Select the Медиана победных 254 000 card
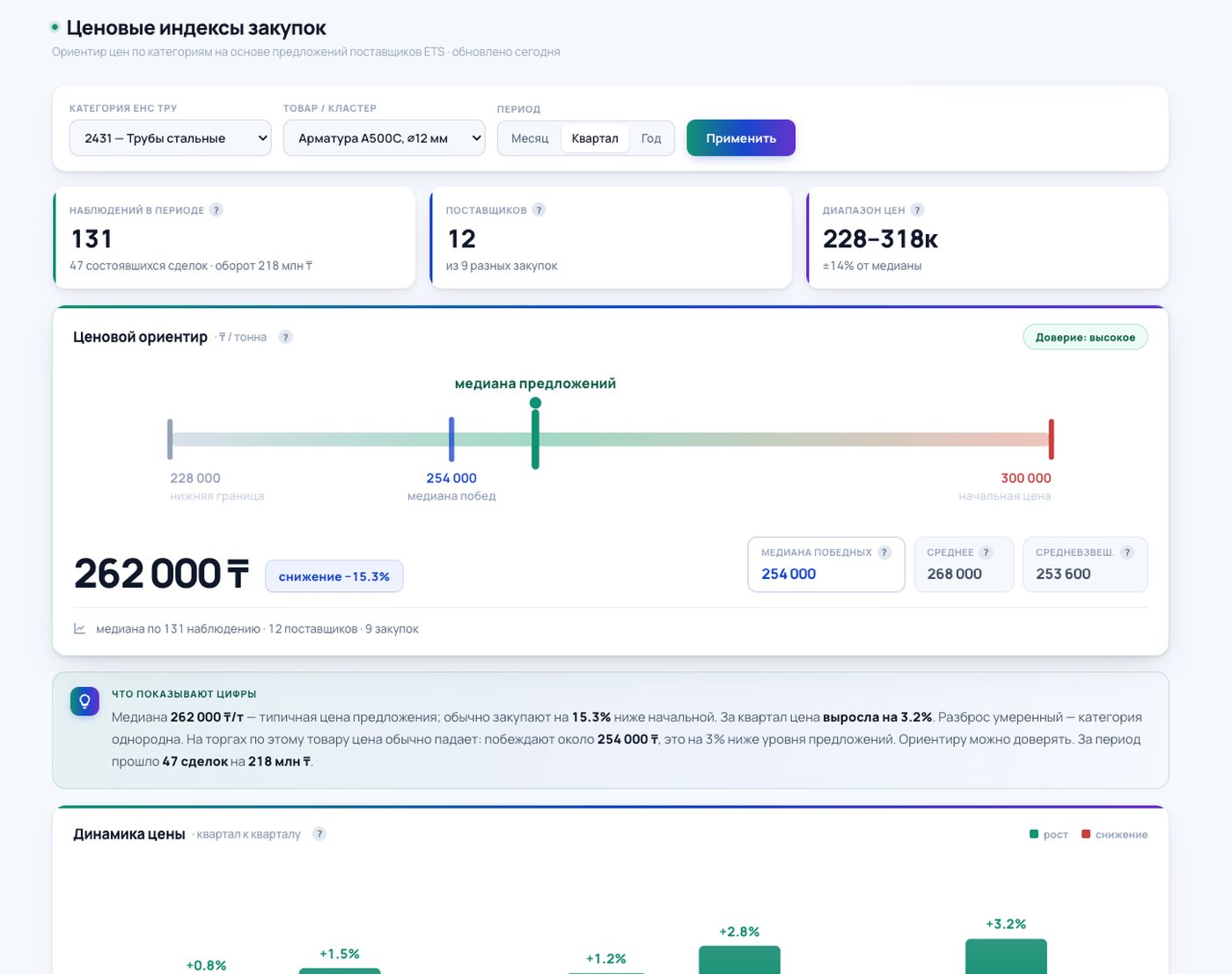Viewport: 1232px width, 974px height. (826, 564)
